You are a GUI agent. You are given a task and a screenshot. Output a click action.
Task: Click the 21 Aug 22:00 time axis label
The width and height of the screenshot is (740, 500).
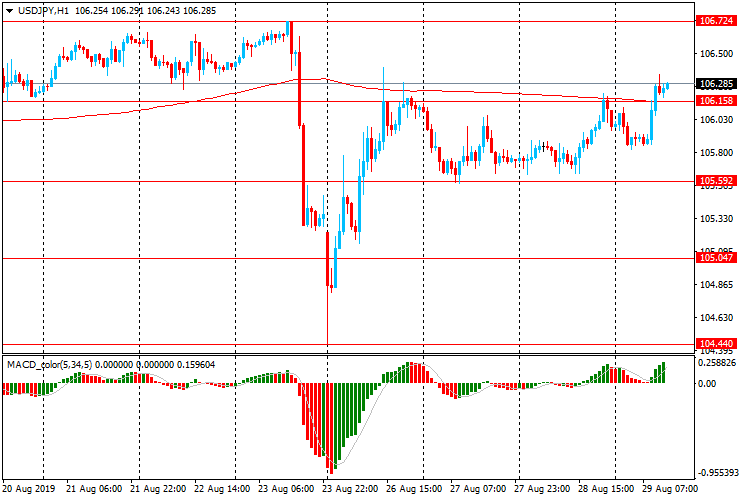point(158,488)
